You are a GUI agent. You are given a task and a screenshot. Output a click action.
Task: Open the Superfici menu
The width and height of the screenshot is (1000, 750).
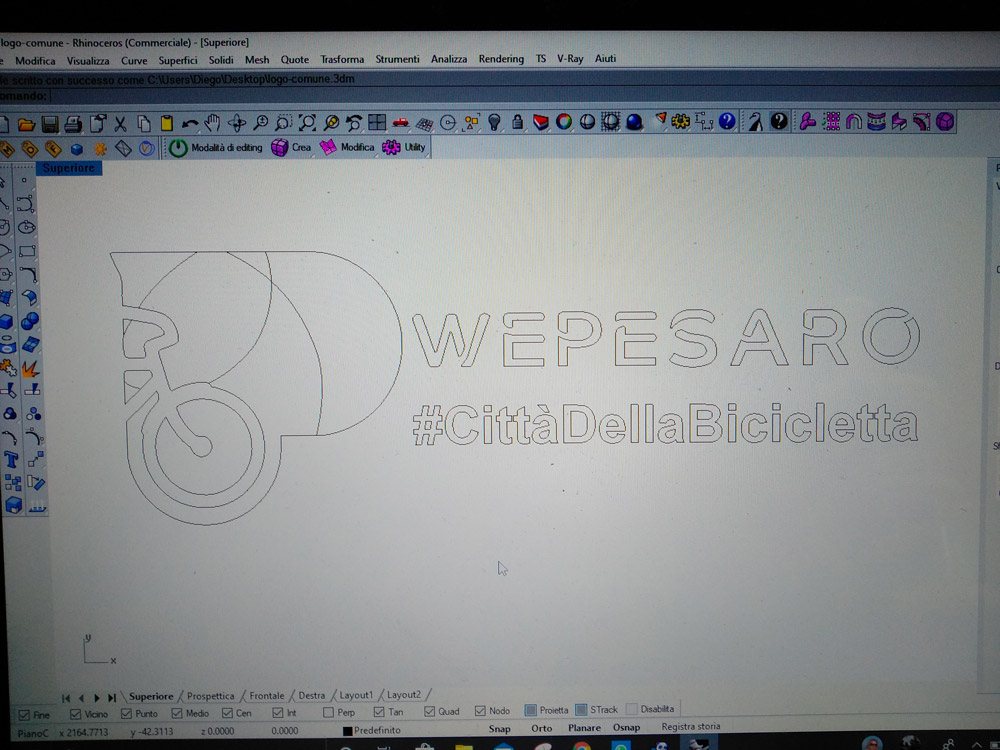[x=178, y=61]
